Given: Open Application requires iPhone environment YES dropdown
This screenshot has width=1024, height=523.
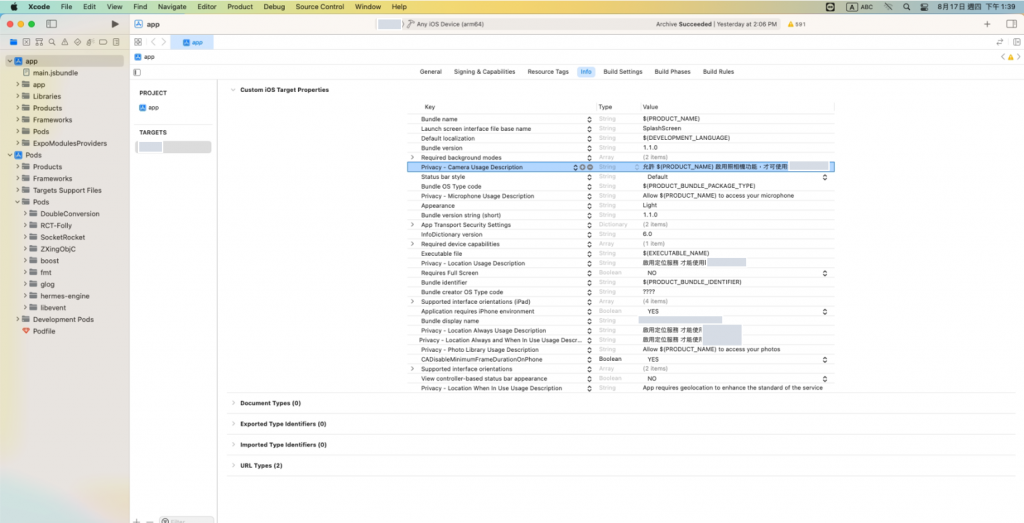Looking at the screenshot, I should (x=824, y=311).
